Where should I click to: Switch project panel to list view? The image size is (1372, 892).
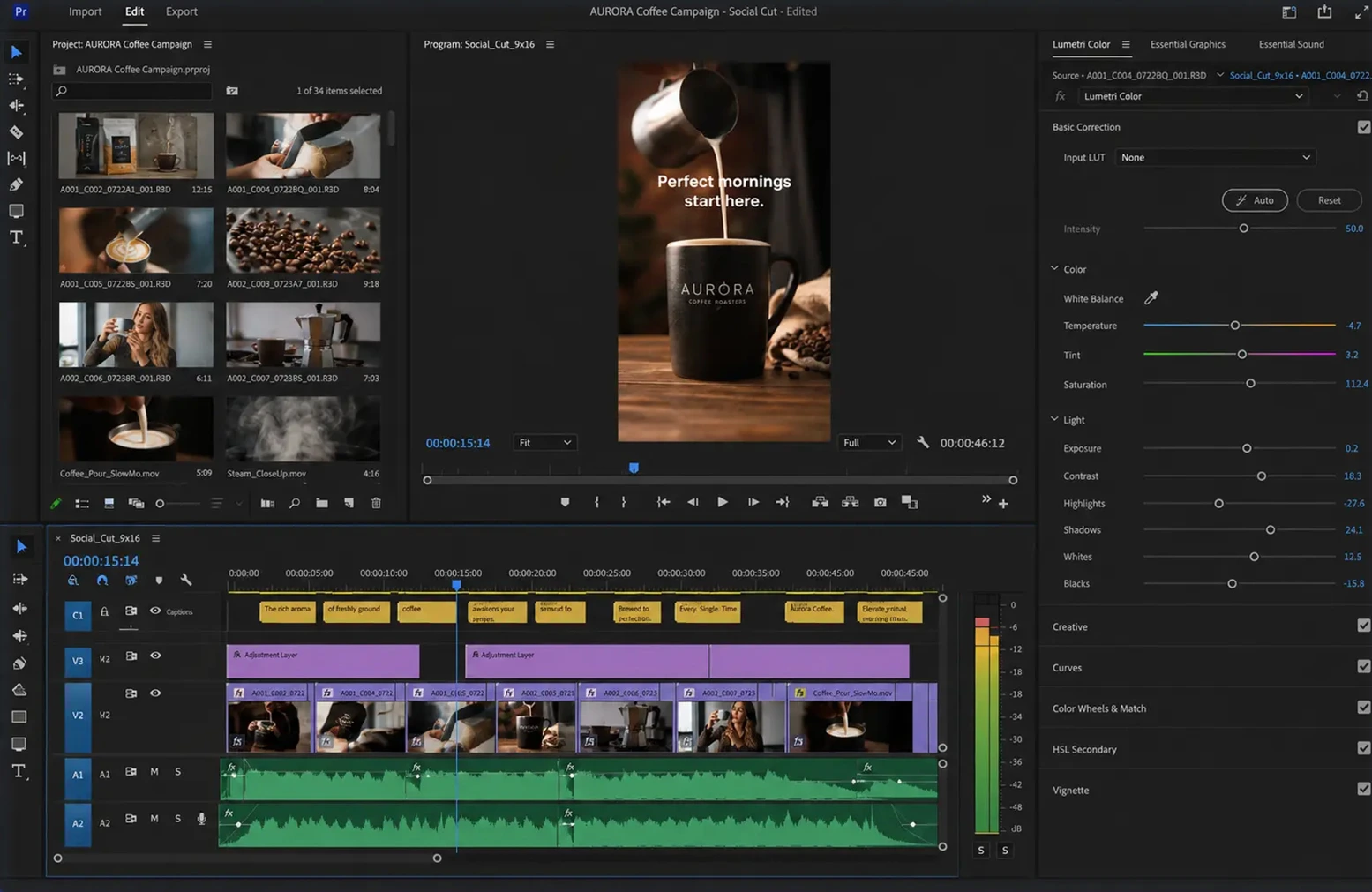click(82, 503)
